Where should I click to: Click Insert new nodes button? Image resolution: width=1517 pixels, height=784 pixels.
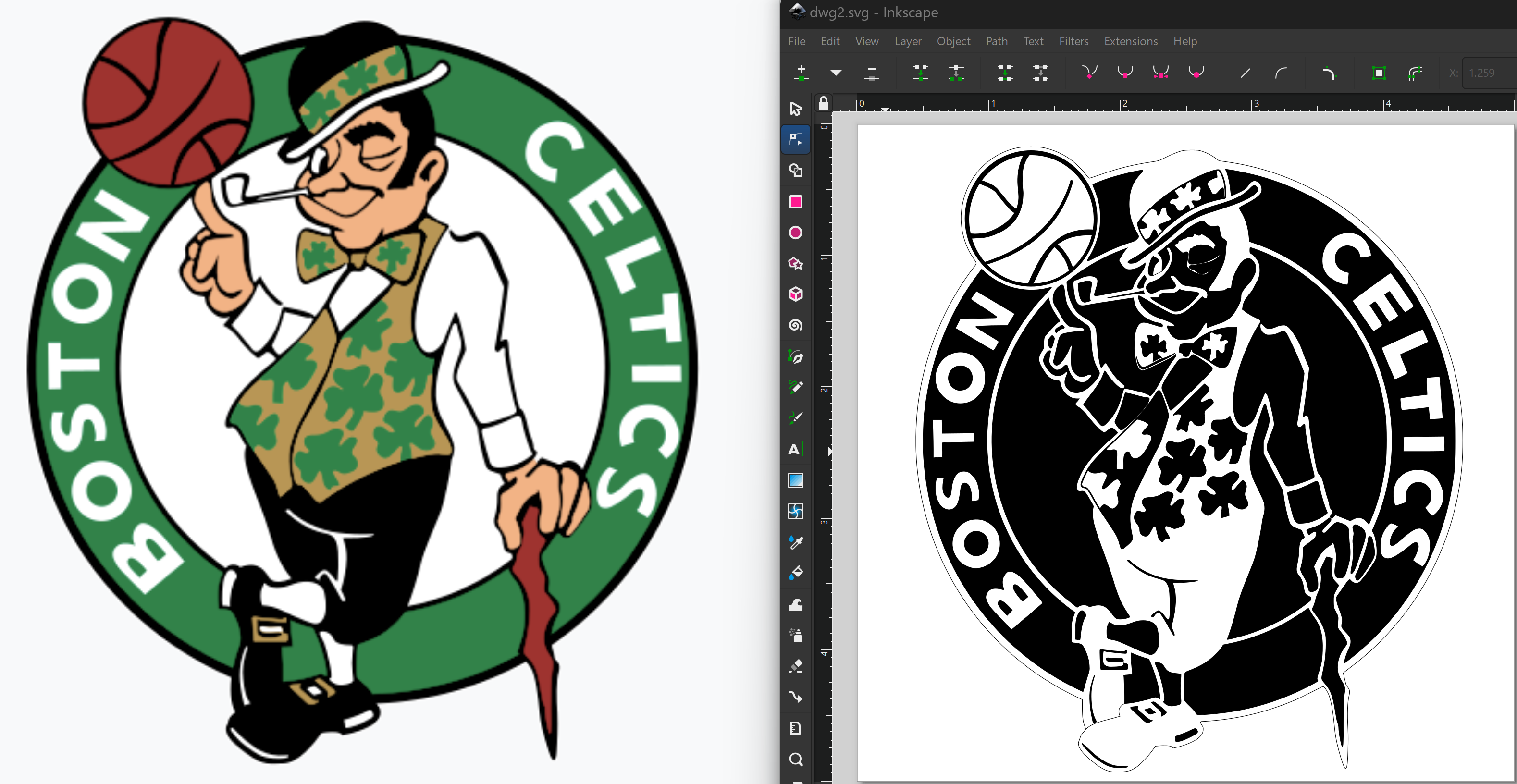801,73
